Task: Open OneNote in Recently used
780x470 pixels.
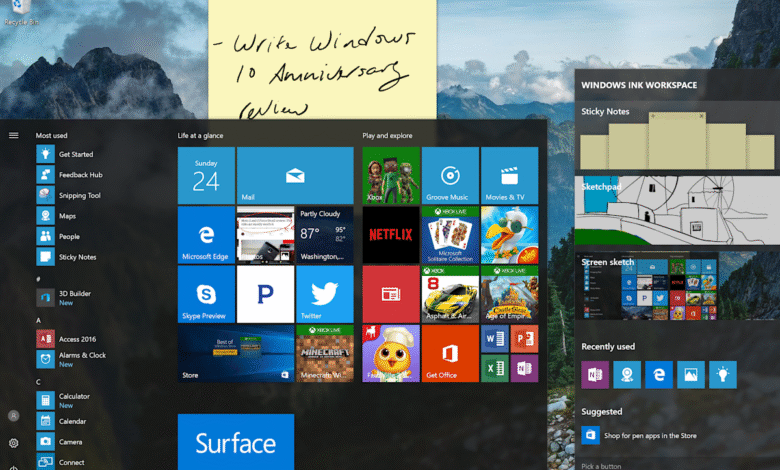Action: click(595, 374)
